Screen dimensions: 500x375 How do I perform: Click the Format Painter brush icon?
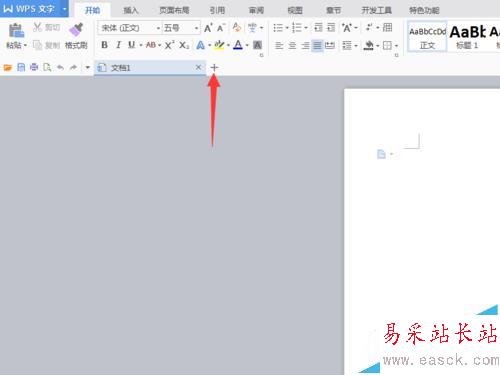click(x=76, y=30)
